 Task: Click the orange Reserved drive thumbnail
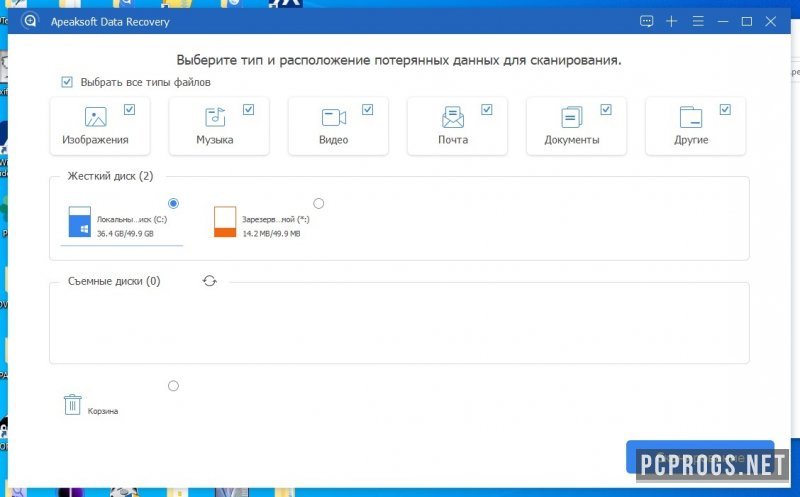pos(225,222)
